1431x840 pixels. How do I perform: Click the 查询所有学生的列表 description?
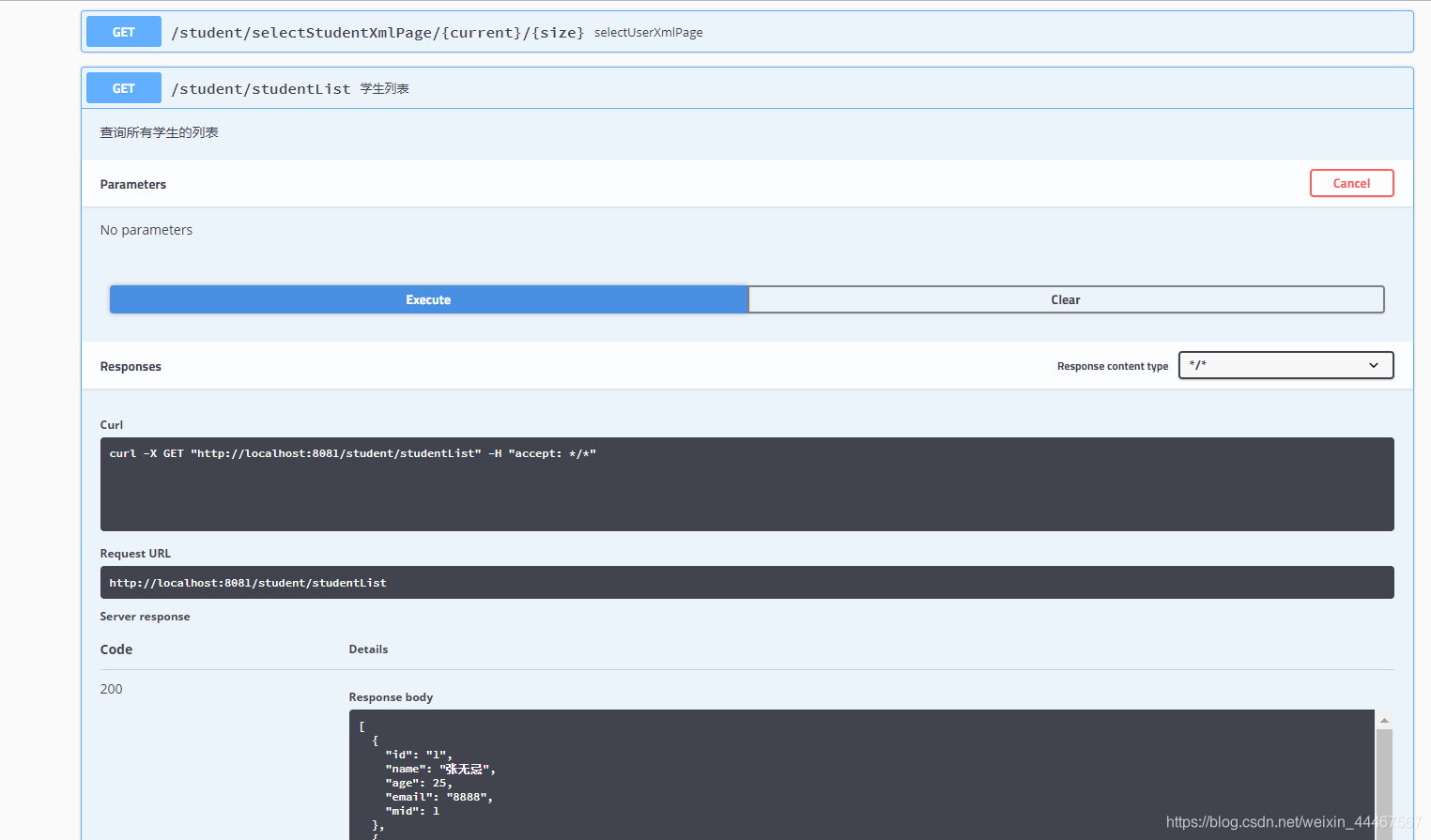pos(160,132)
